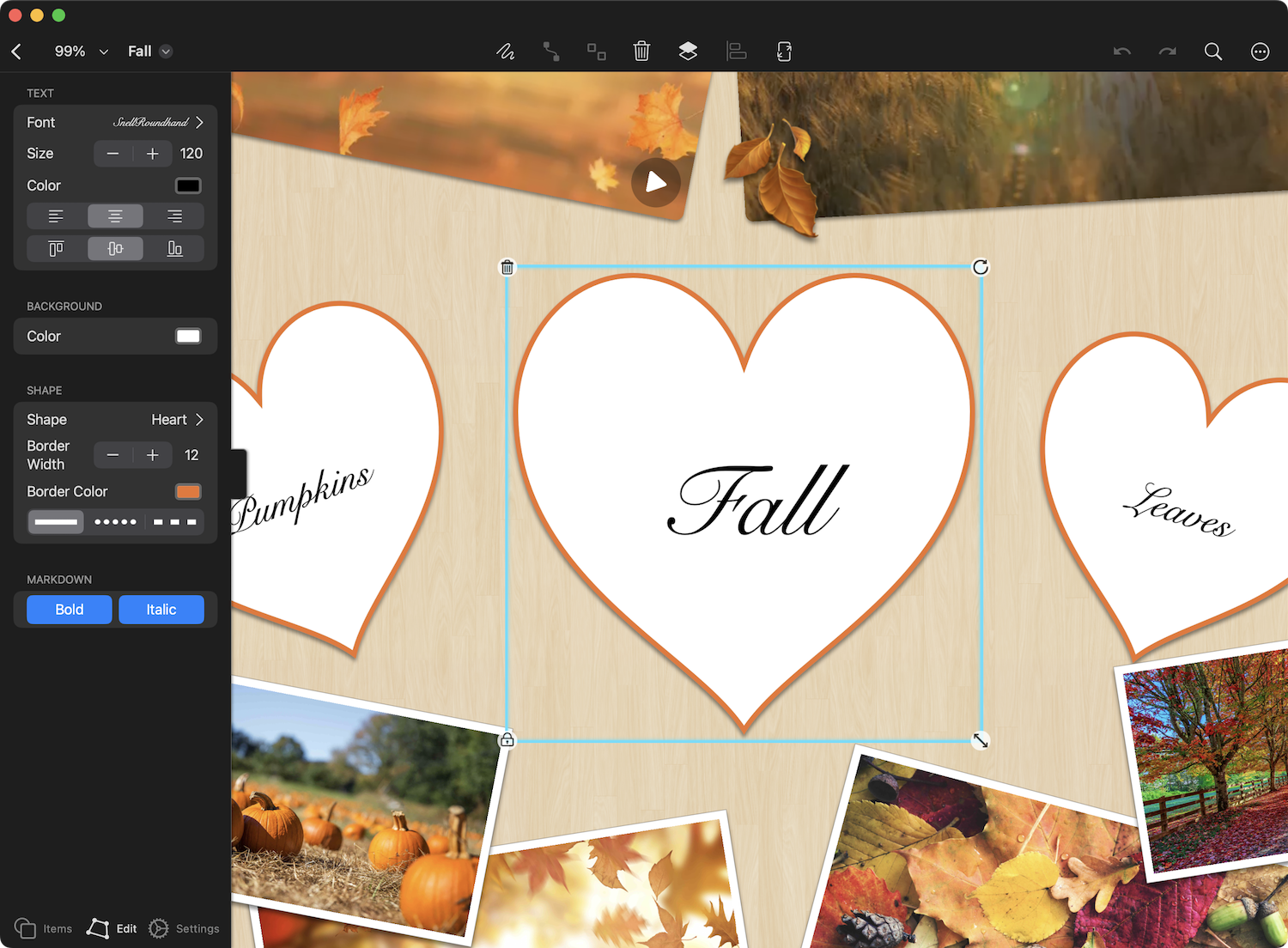1288x948 pixels.
Task: Open the Font picker row
Action: [x=115, y=123]
